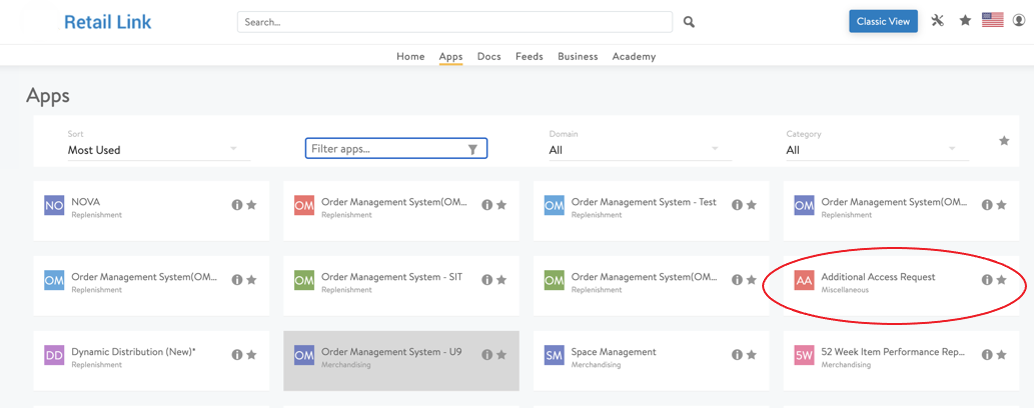Open Order Management System - U9 app
The width and height of the screenshot is (1034, 408).
[401, 361]
